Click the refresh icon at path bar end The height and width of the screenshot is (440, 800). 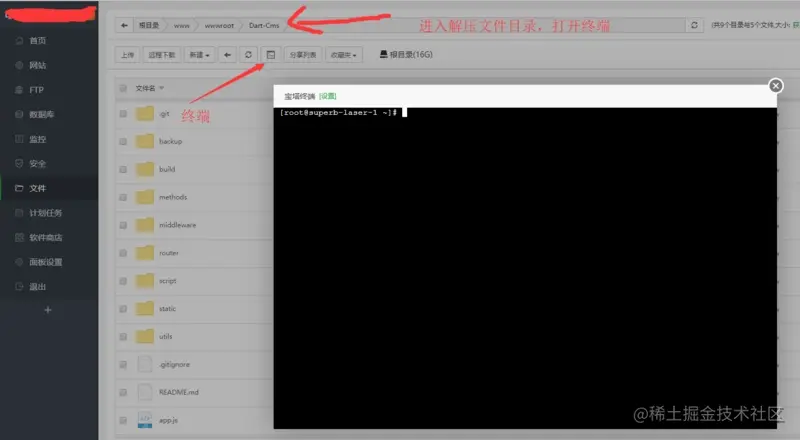[694, 25]
